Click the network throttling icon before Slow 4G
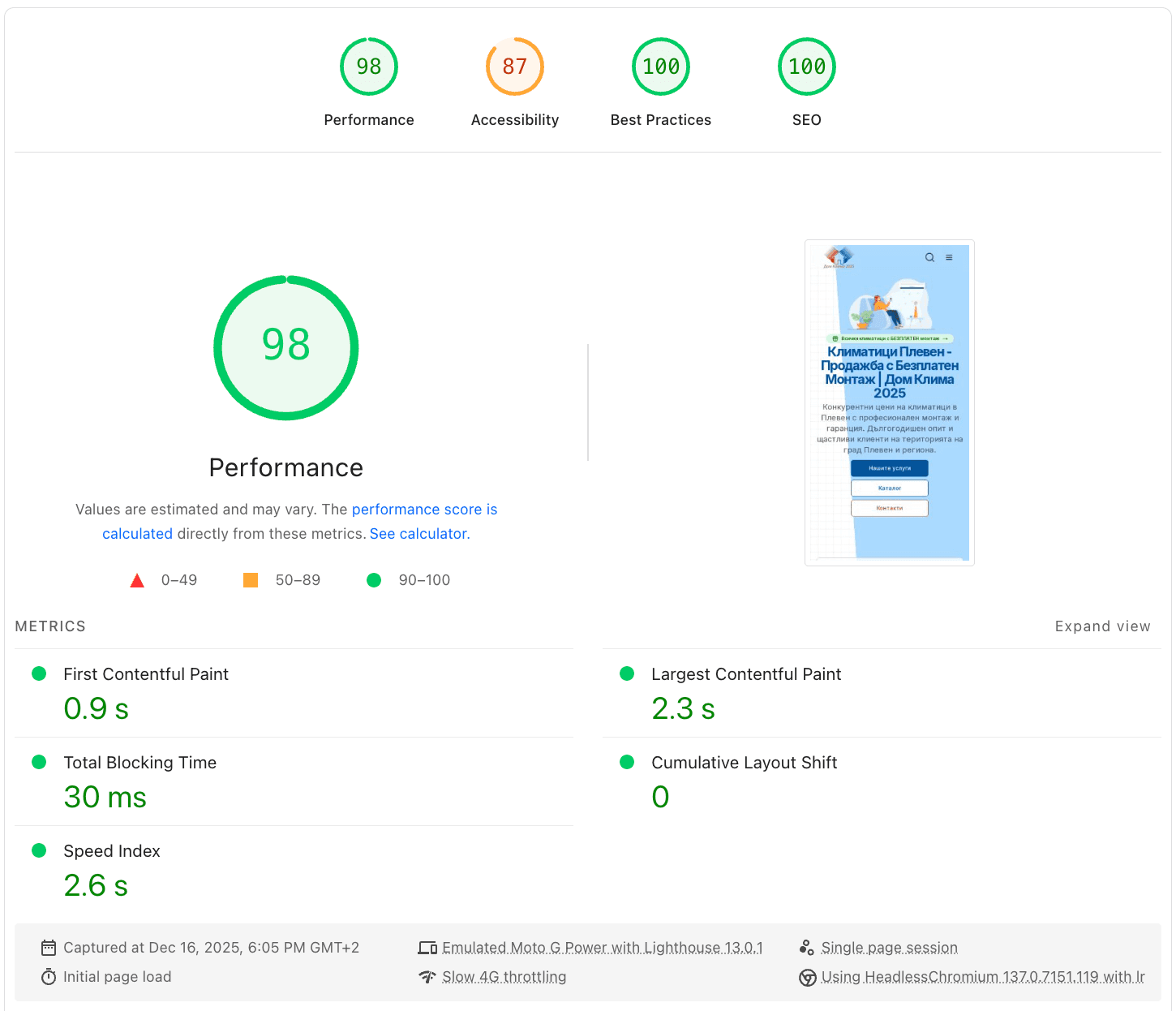The image size is (1176, 1011). [x=427, y=977]
